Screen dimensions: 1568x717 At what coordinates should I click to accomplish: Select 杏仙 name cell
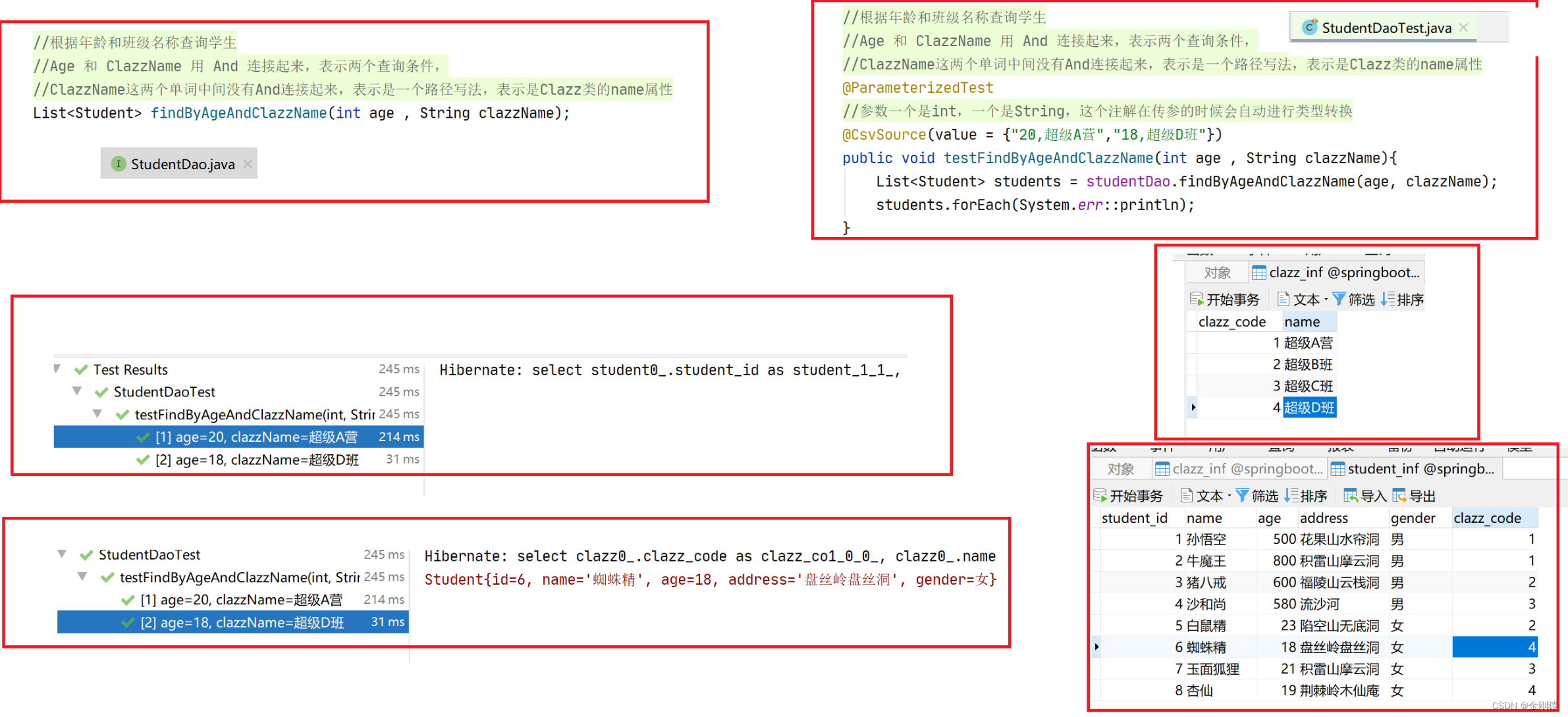(1220, 691)
